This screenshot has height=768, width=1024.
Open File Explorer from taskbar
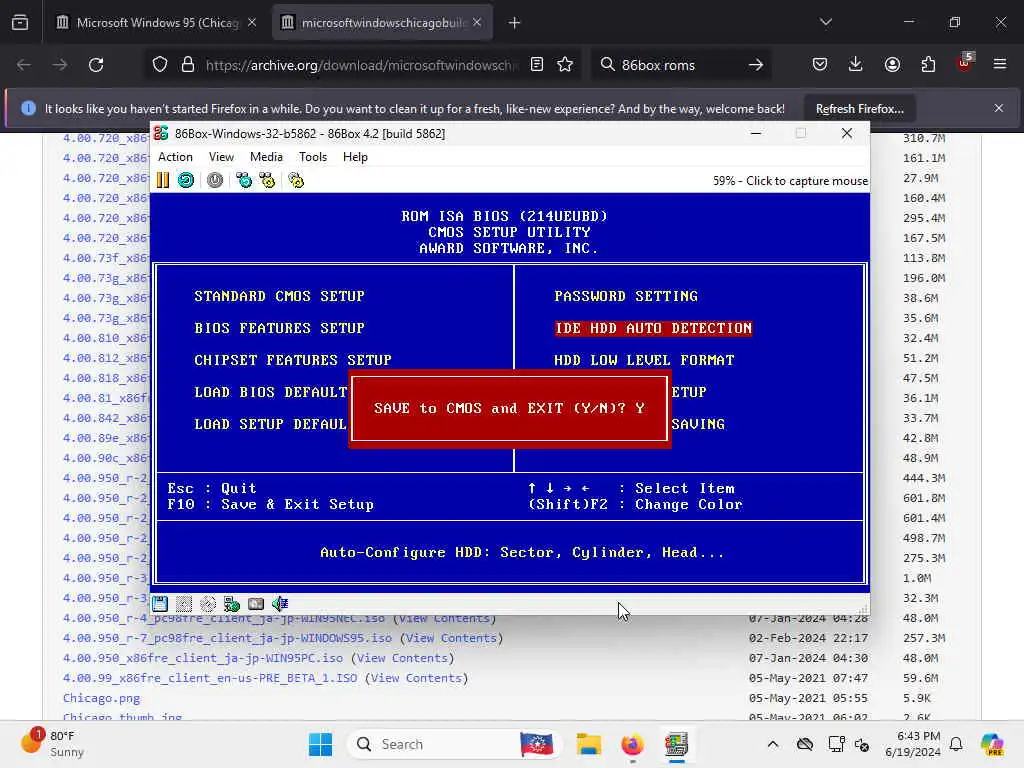click(588, 744)
